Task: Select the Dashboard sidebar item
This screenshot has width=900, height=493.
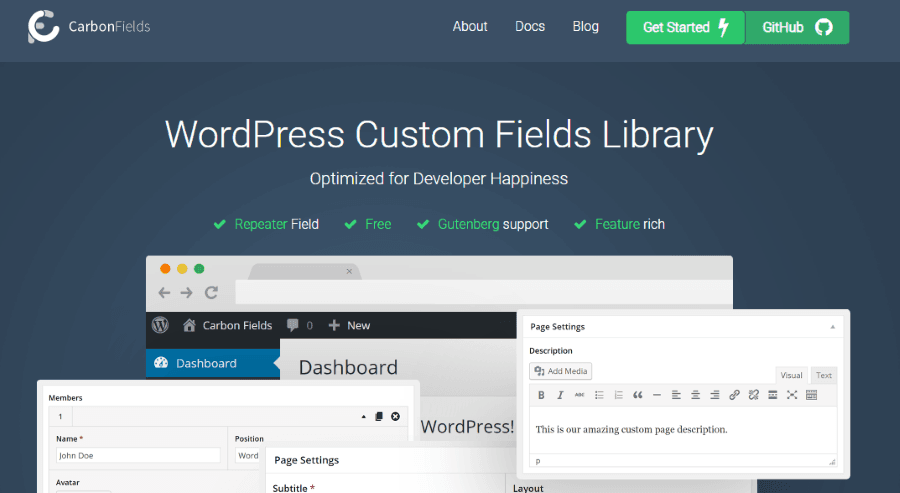Action: pos(213,363)
